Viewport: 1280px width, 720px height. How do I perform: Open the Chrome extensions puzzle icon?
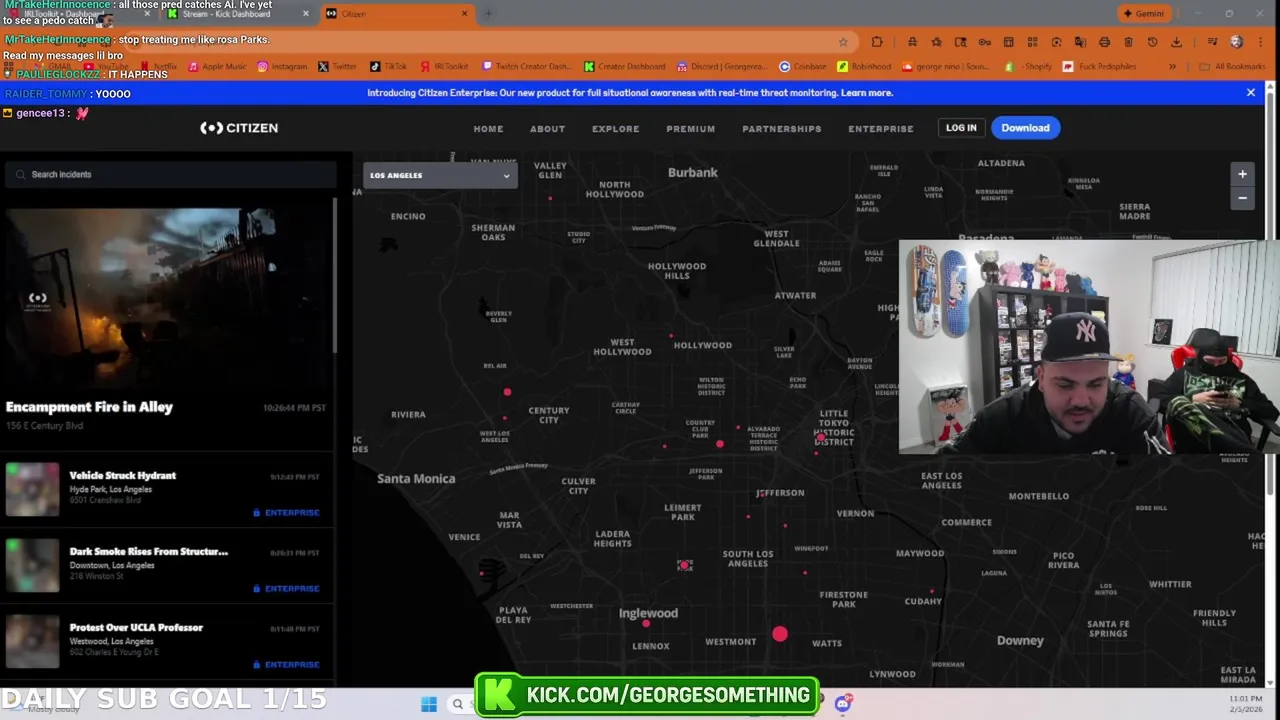(877, 42)
